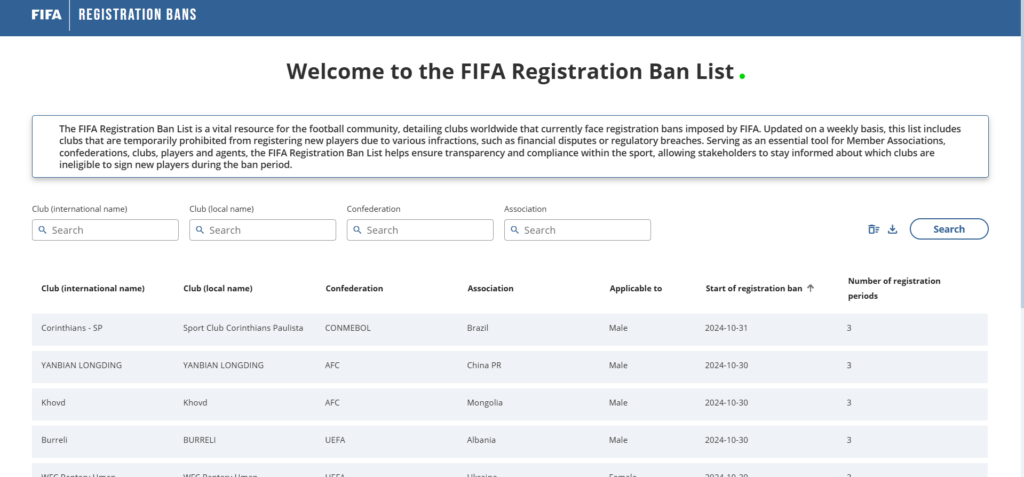Sort by Number of registration periods header

pos(894,288)
